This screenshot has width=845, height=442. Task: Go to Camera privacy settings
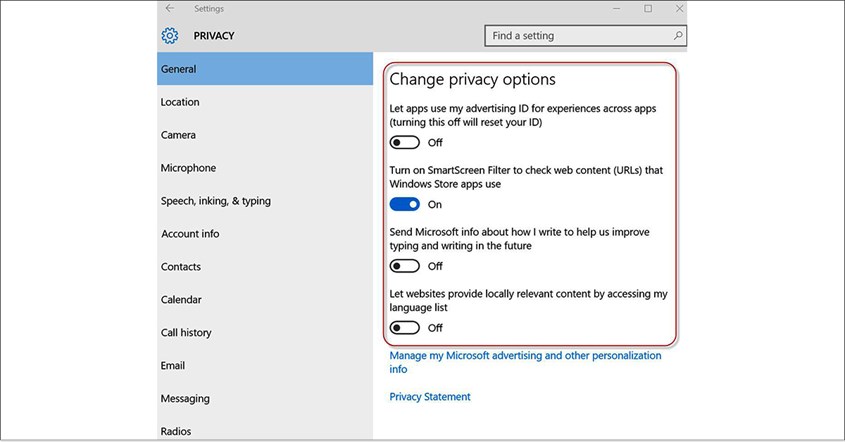coord(178,135)
